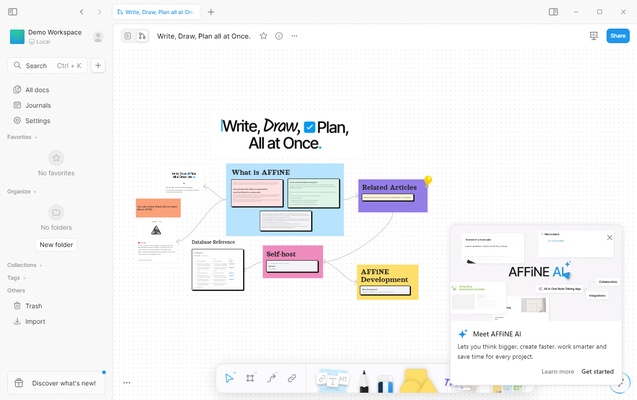
Task: Open All docs in sidebar
Action: tap(37, 90)
